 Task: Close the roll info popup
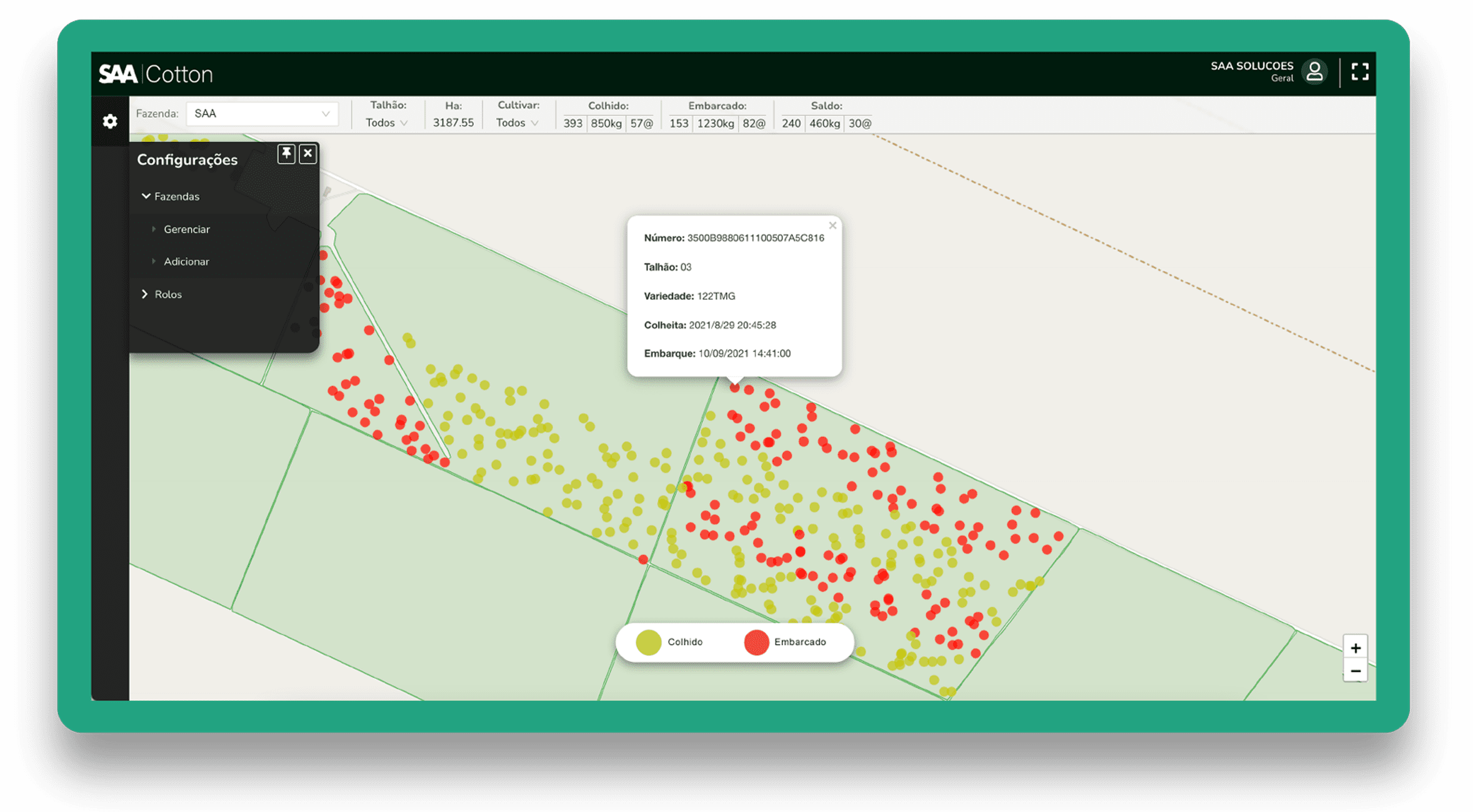click(x=832, y=225)
